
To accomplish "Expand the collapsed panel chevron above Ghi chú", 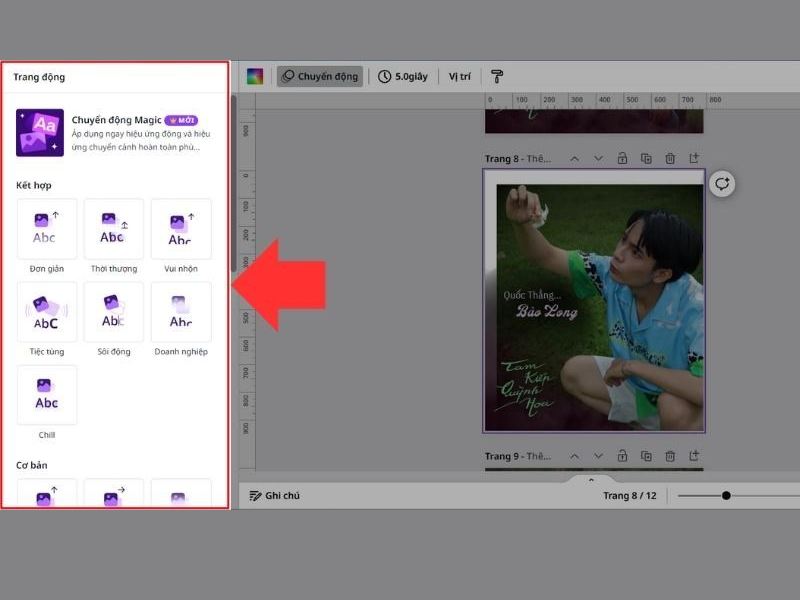I will pos(591,479).
